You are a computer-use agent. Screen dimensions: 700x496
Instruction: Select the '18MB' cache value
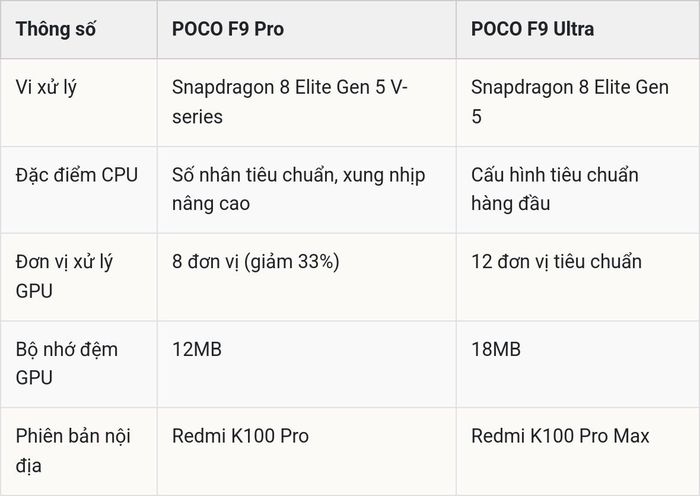496,349
